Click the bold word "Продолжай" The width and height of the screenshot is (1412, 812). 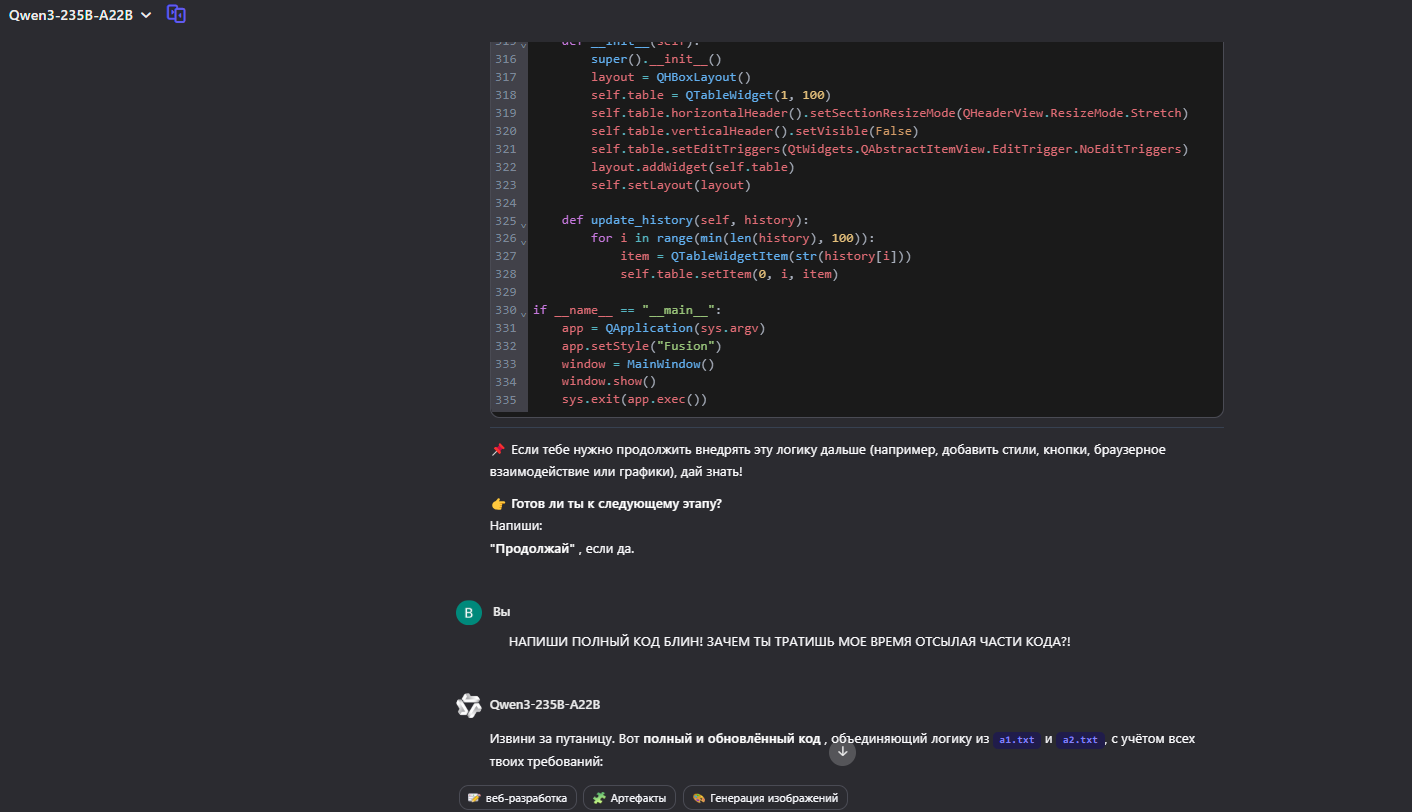(x=532, y=549)
